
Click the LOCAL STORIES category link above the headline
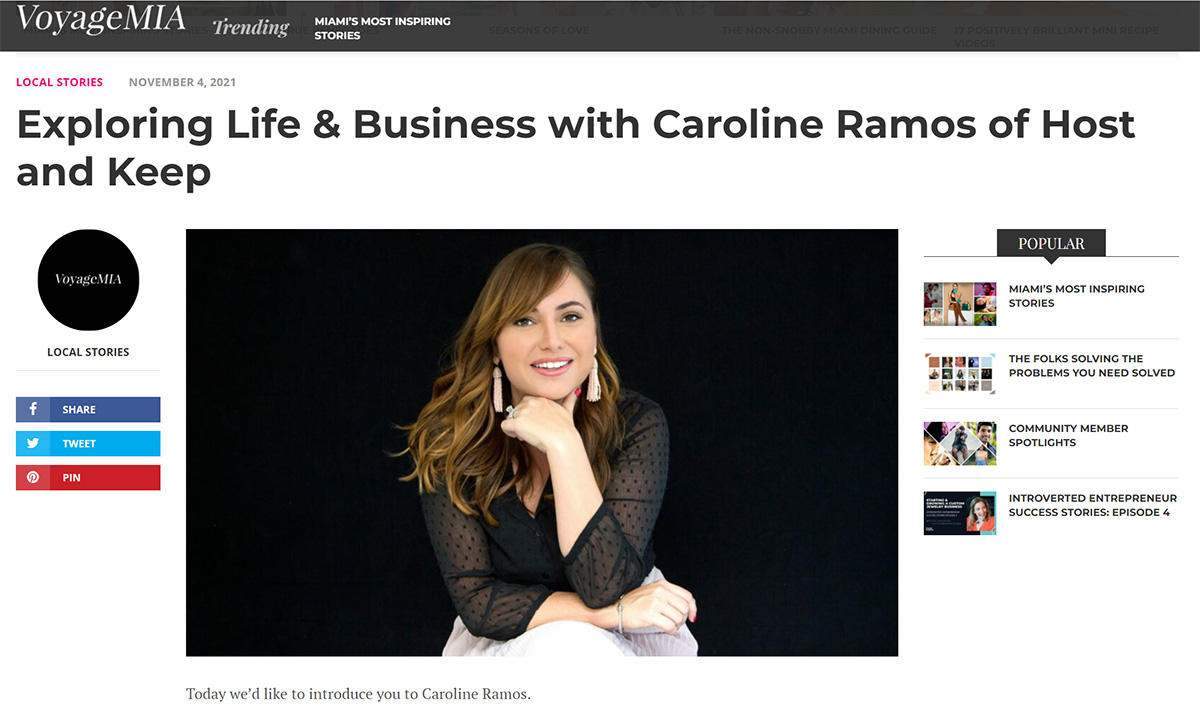(59, 82)
